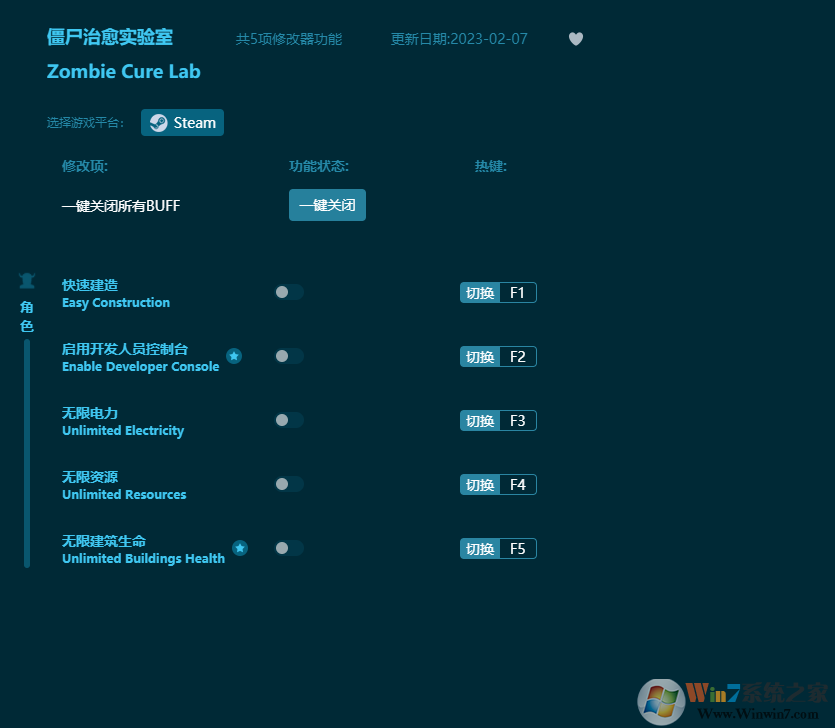The image size is (835, 728).
Task: Click the F5 hotkey field
Action: 518,549
